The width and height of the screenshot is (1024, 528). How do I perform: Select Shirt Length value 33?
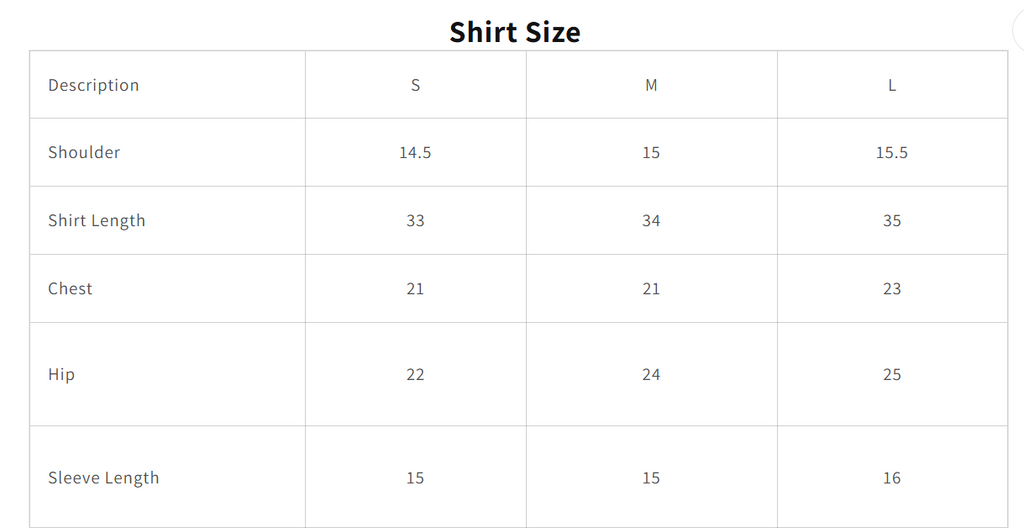(x=415, y=220)
